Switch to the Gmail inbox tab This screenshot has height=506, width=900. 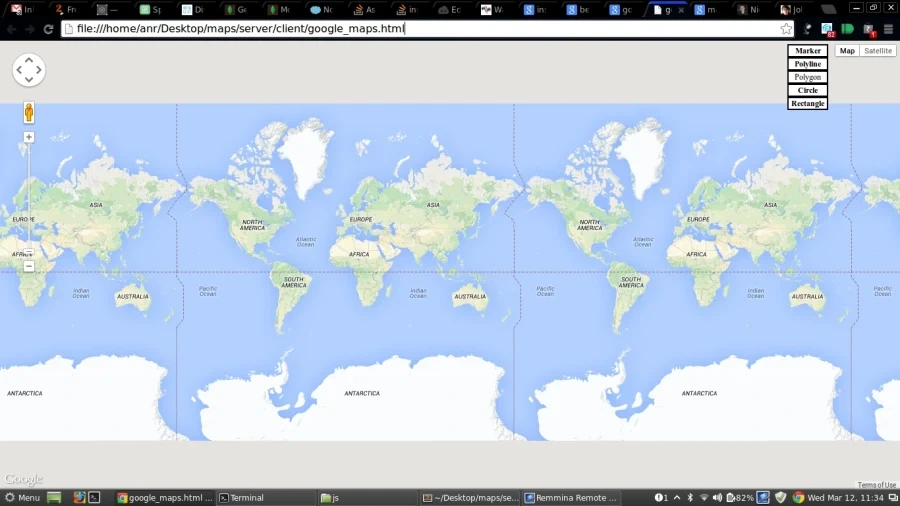coord(24,9)
